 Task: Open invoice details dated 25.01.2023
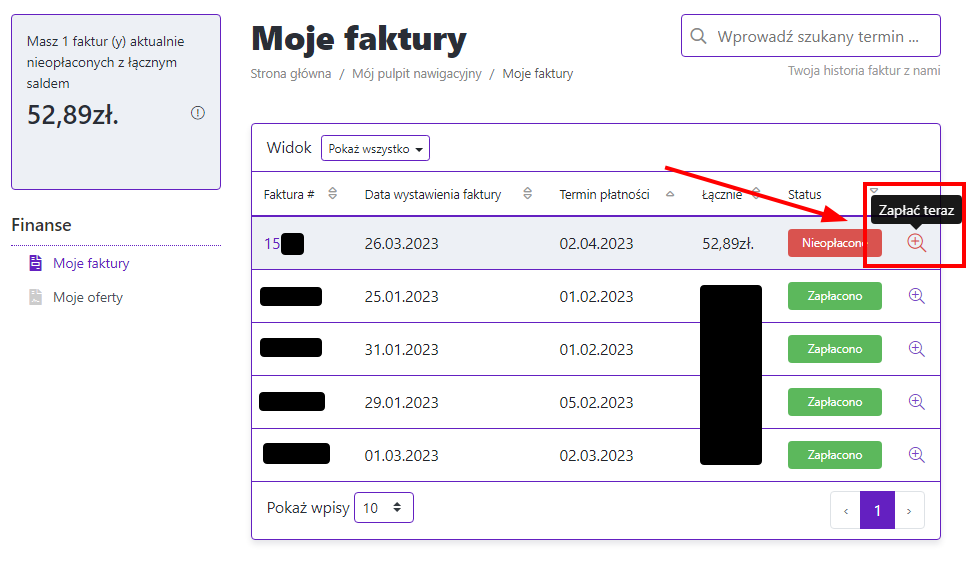pyautogui.click(x=916, y=296)
